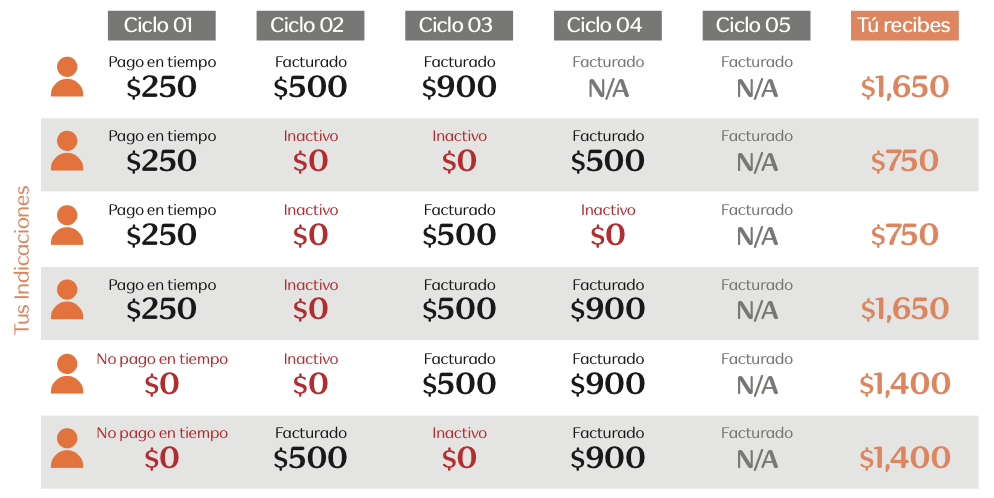Click the sixth row's person icon
Screen dimensions: 994x498
[67, 448]
